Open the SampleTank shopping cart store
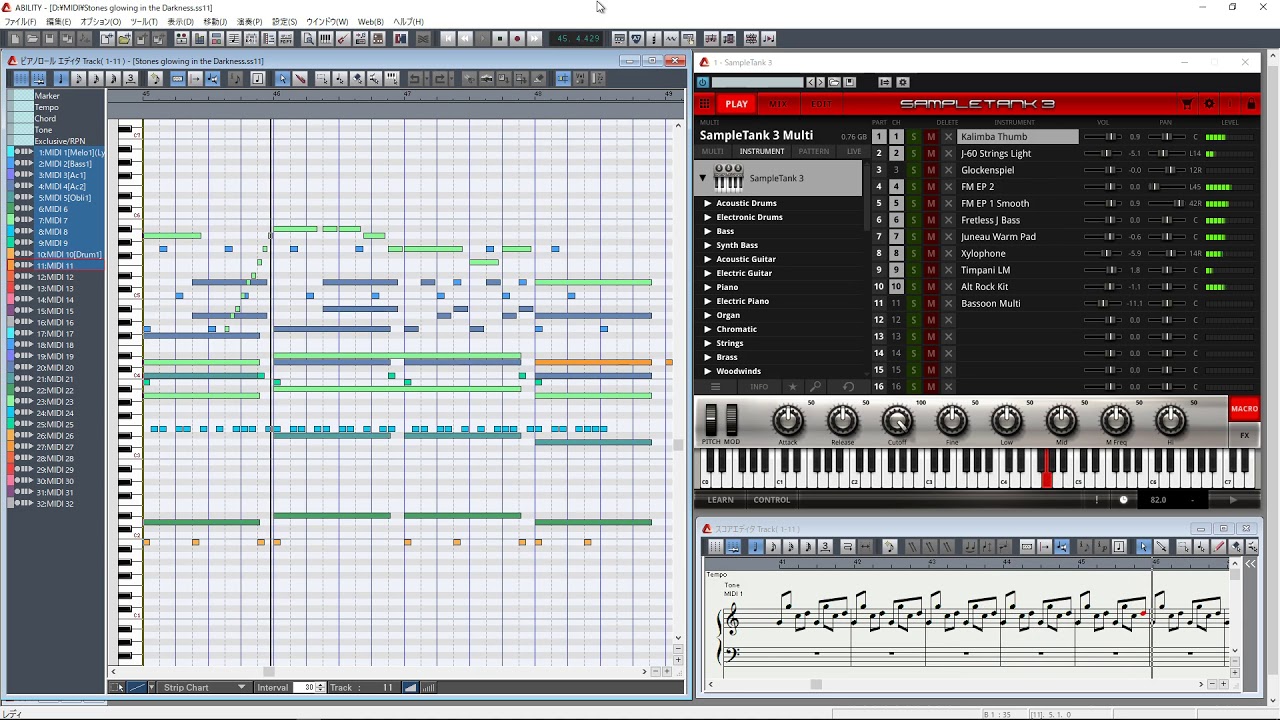The height and width of the screenshot is (720, 1280). point(1187,103)
